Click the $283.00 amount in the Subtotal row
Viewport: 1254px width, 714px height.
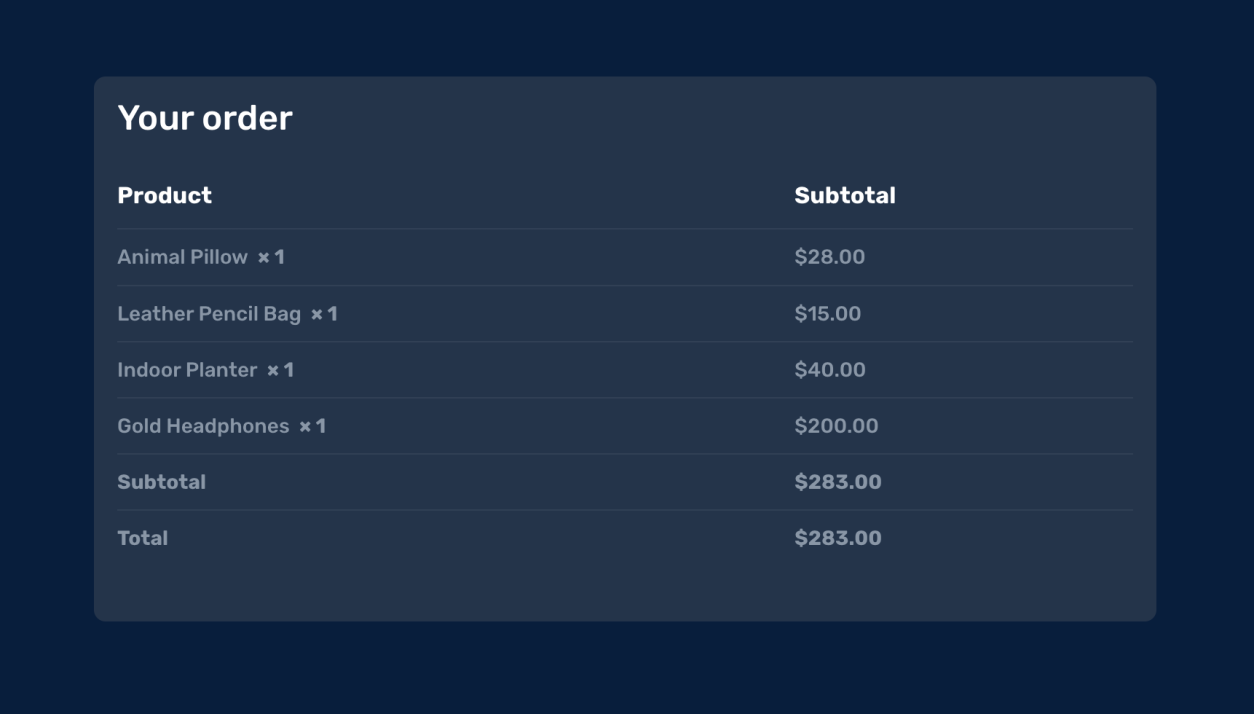tap(837, 482)
